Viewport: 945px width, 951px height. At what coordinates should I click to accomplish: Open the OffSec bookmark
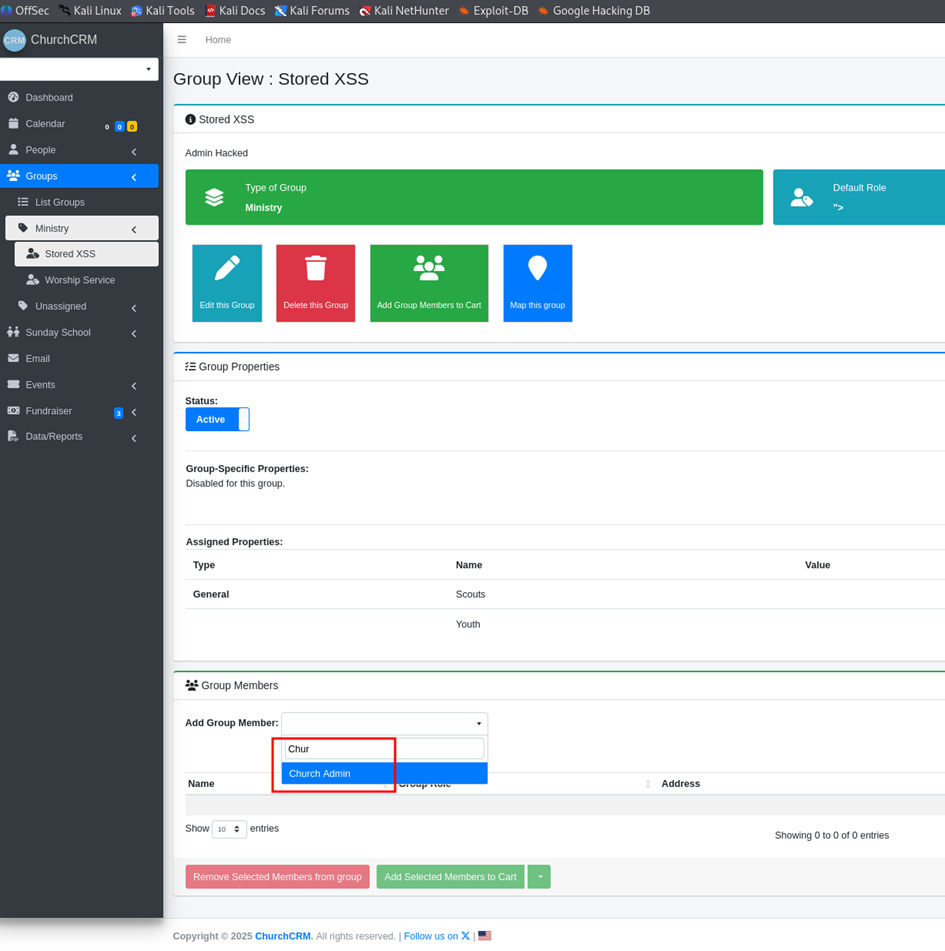tap(25, 10)
